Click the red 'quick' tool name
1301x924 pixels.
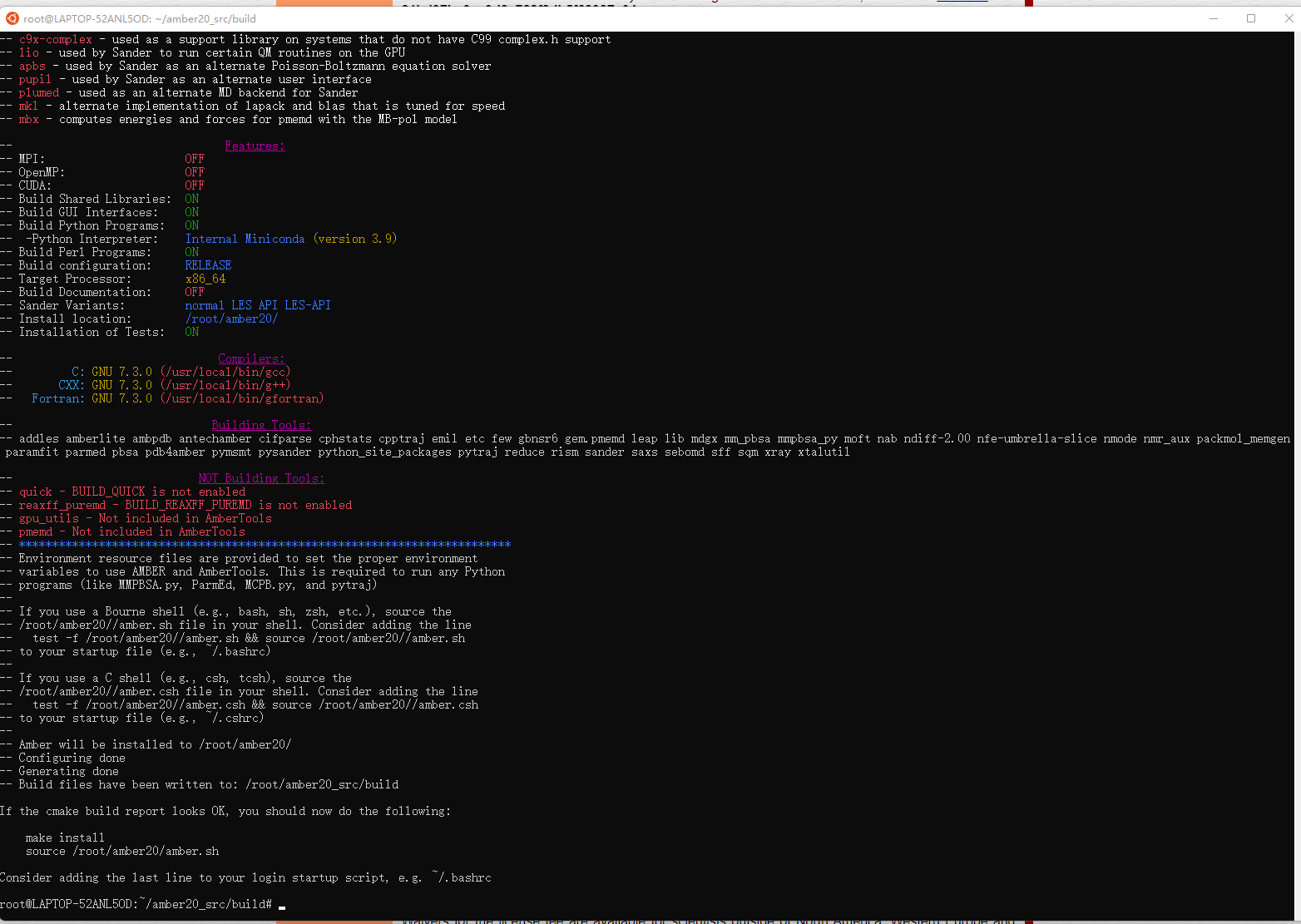(x=36, y=492)
